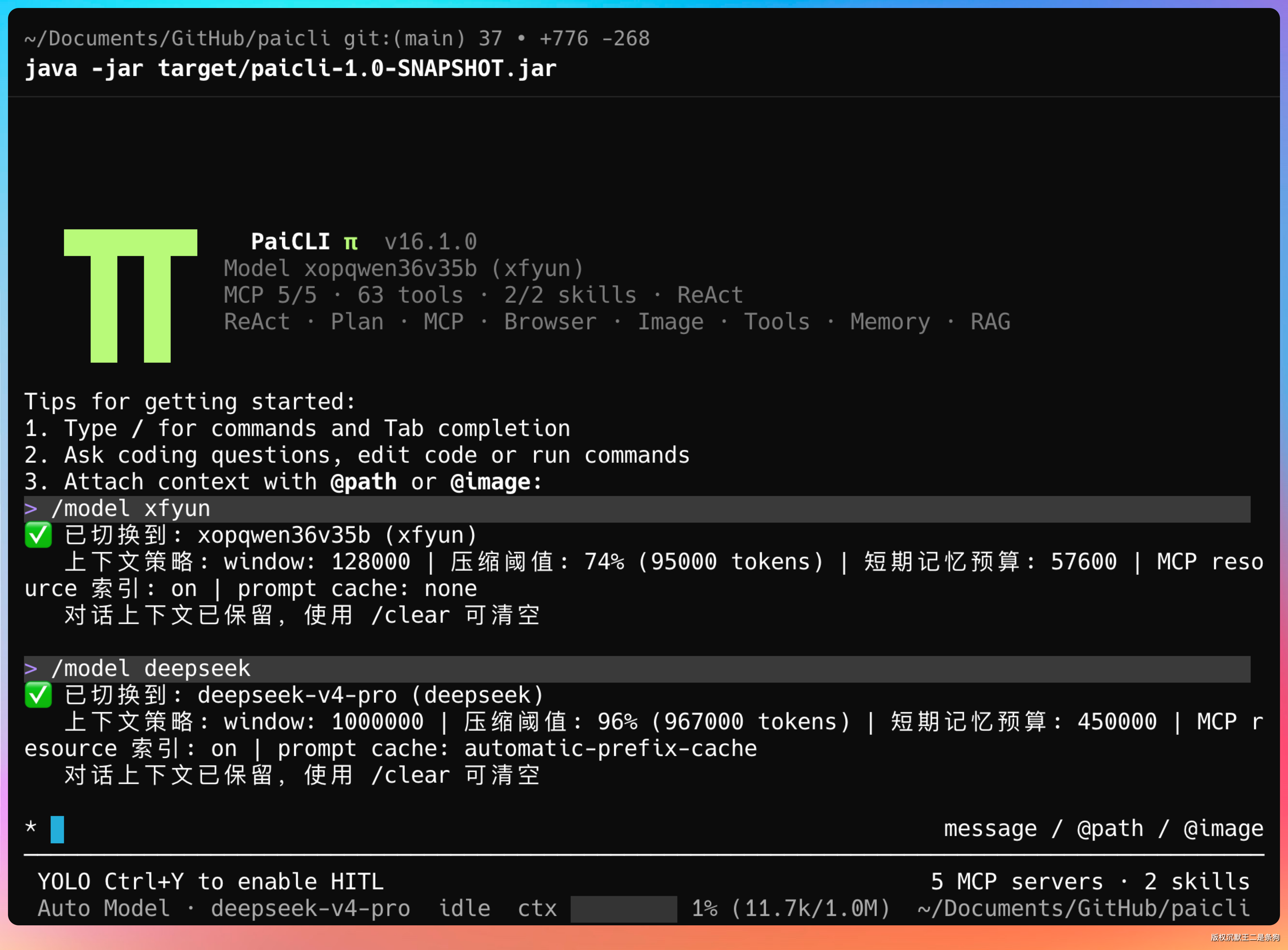Screen dimensions: 1288x950
Task: Click '/clear' in the hint under the deepseek switch
Action: 411,775
